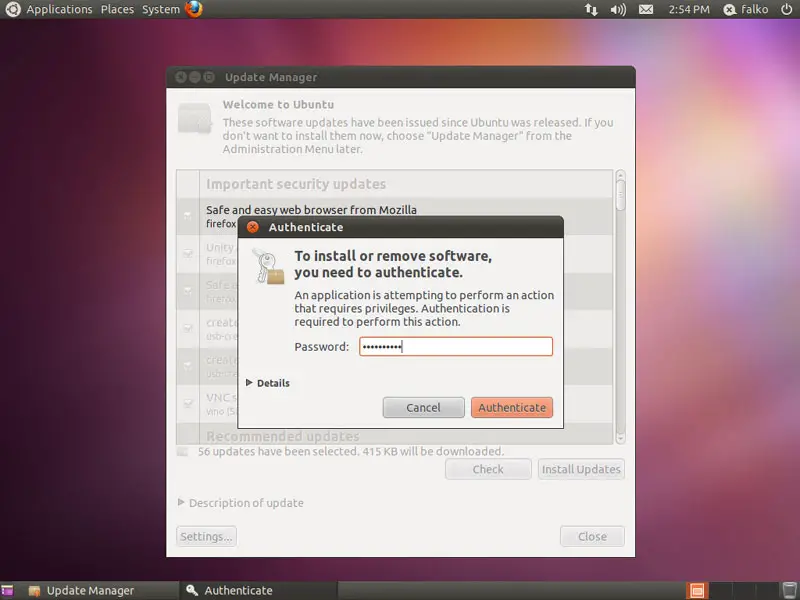The height and width of the screenshot is (600, 800).
Task: Close the Authenticate dialog with red button
Action: [x=253, y=227]
